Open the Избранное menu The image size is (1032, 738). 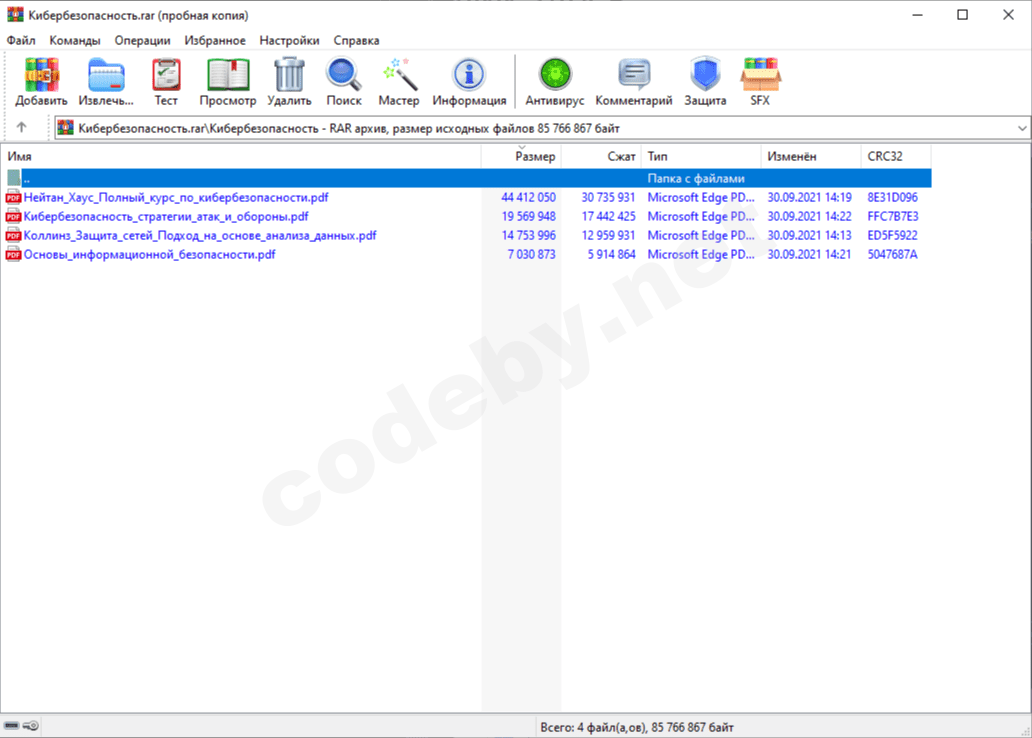(215, 40)
